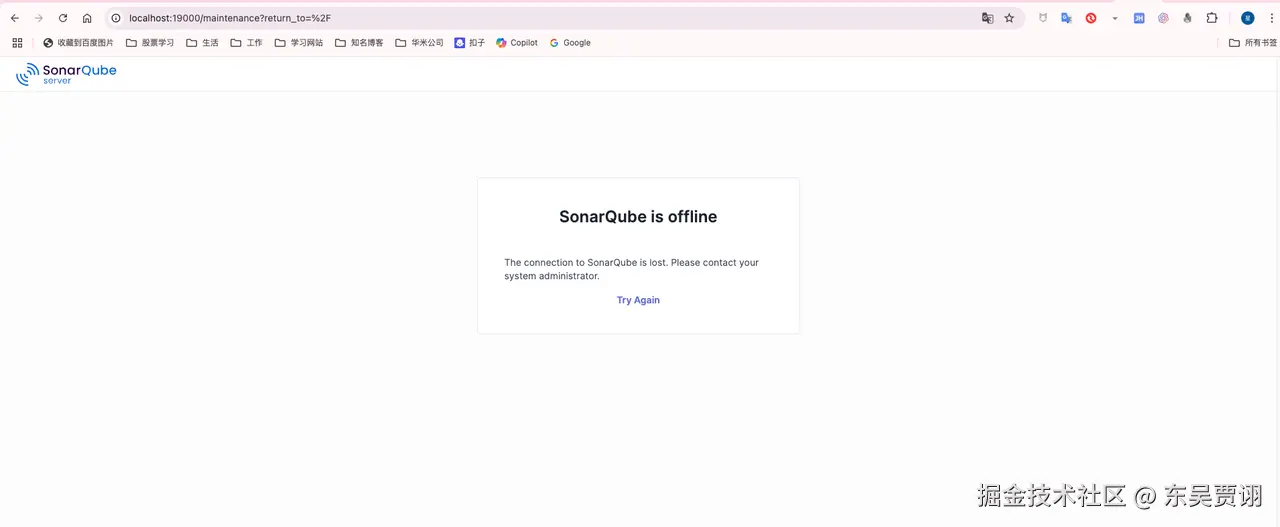Click the SonarQube Server logo
This screenshot has width=1280, height=527.
coord(66,74)
